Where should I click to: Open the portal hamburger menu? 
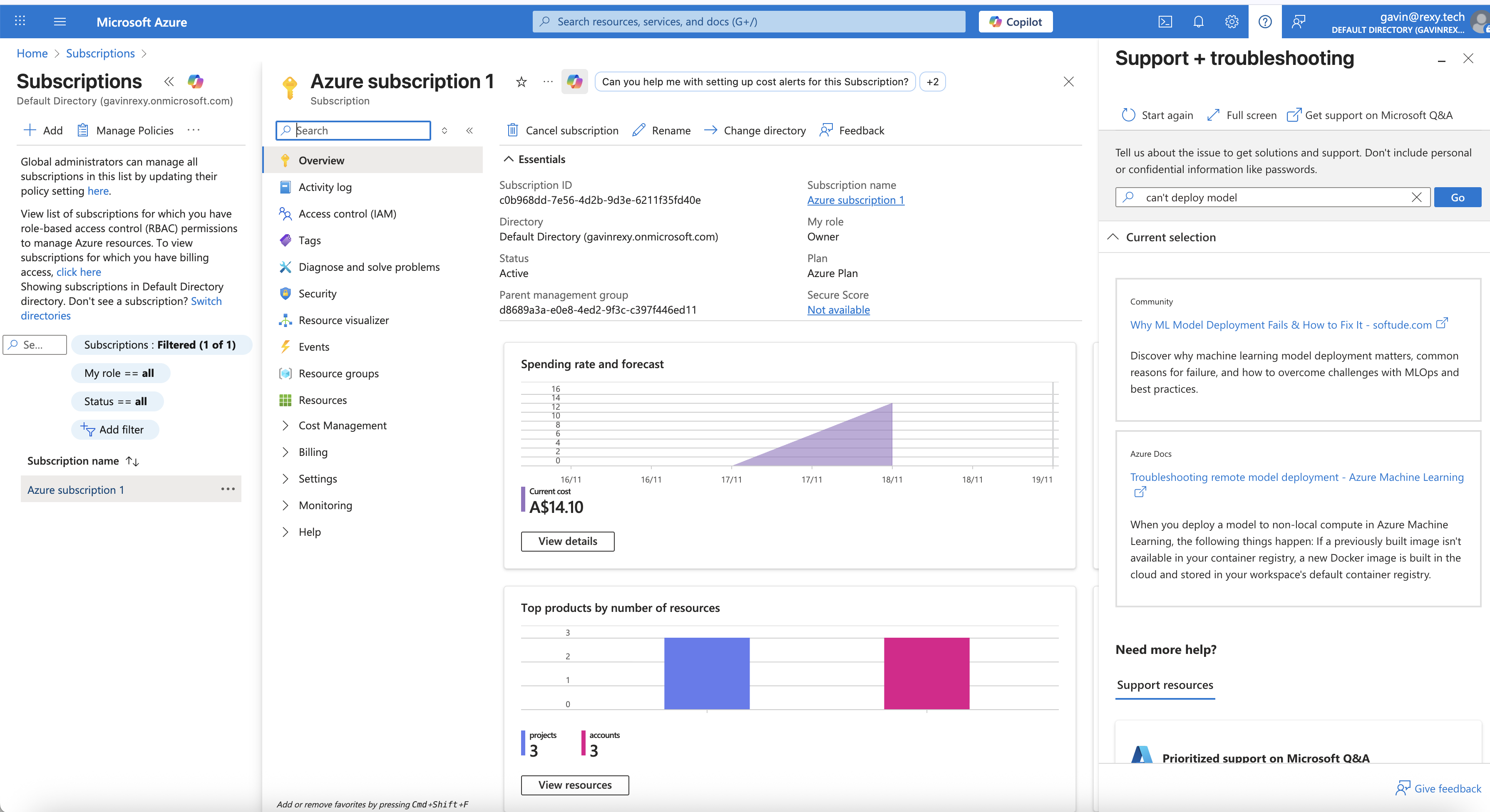[60, 22]
